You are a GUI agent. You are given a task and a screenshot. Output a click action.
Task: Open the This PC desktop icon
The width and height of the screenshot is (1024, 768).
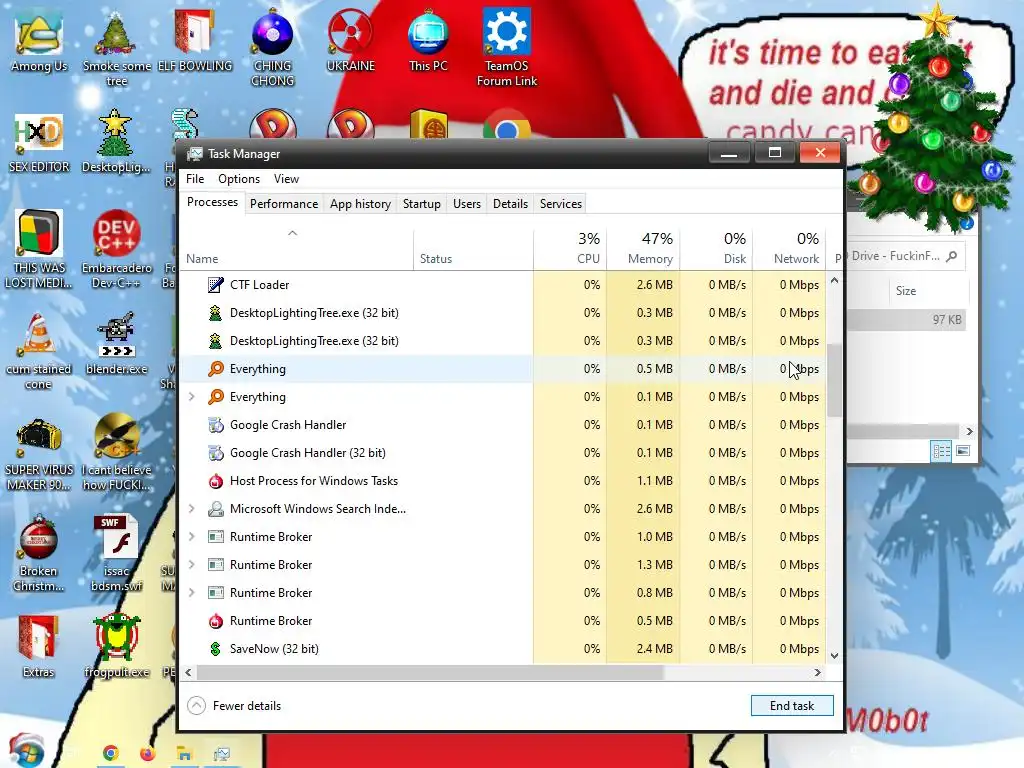click(x=428, y=33)
